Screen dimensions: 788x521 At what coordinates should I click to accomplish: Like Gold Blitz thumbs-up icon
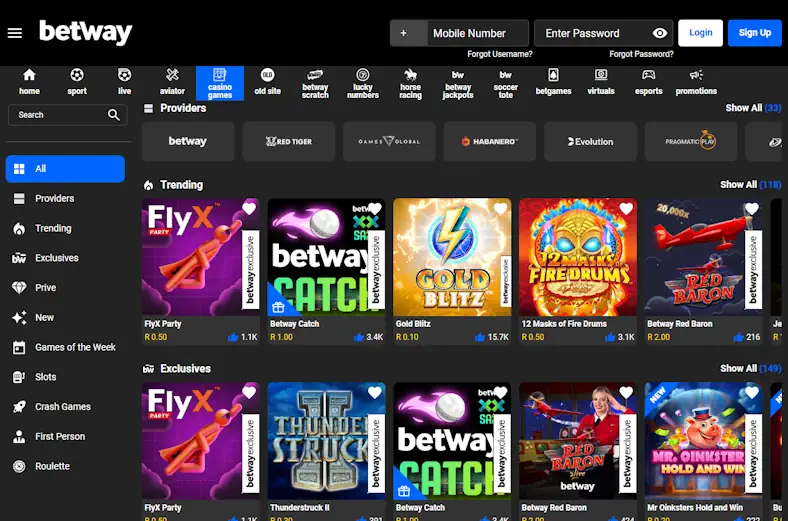480,337
